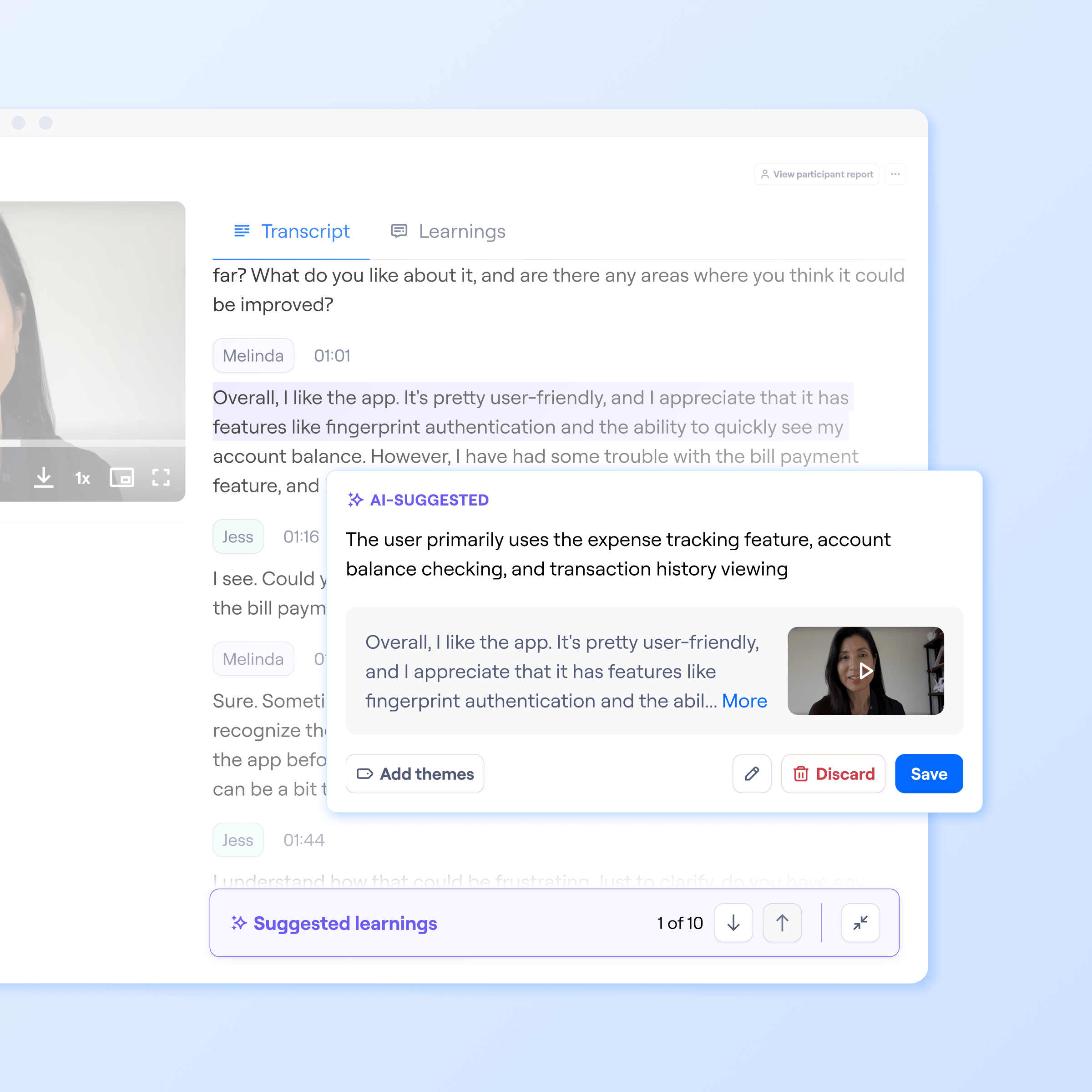The height and width of the screenshot is (1092, 1092).
Task: Add themes to the suggested learning
Action: (x=415, y=774)
